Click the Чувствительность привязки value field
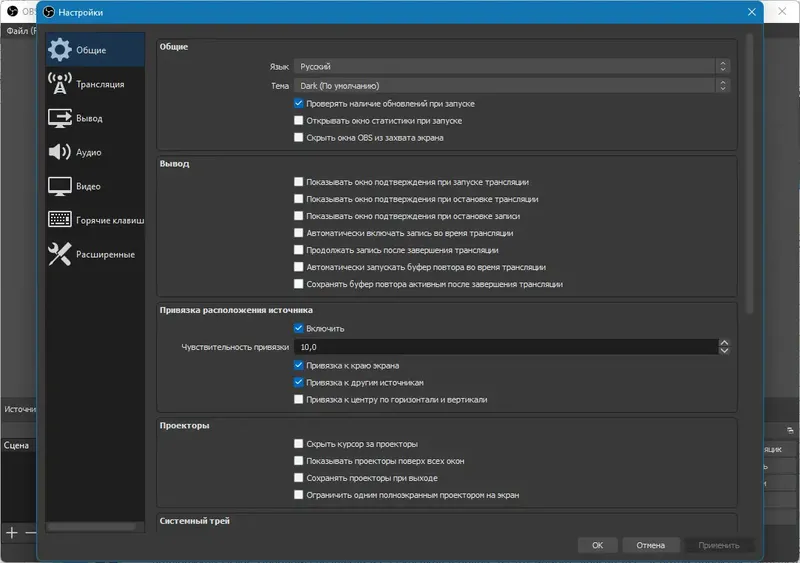This screenshot has height=563, width=800. point(505,347)
